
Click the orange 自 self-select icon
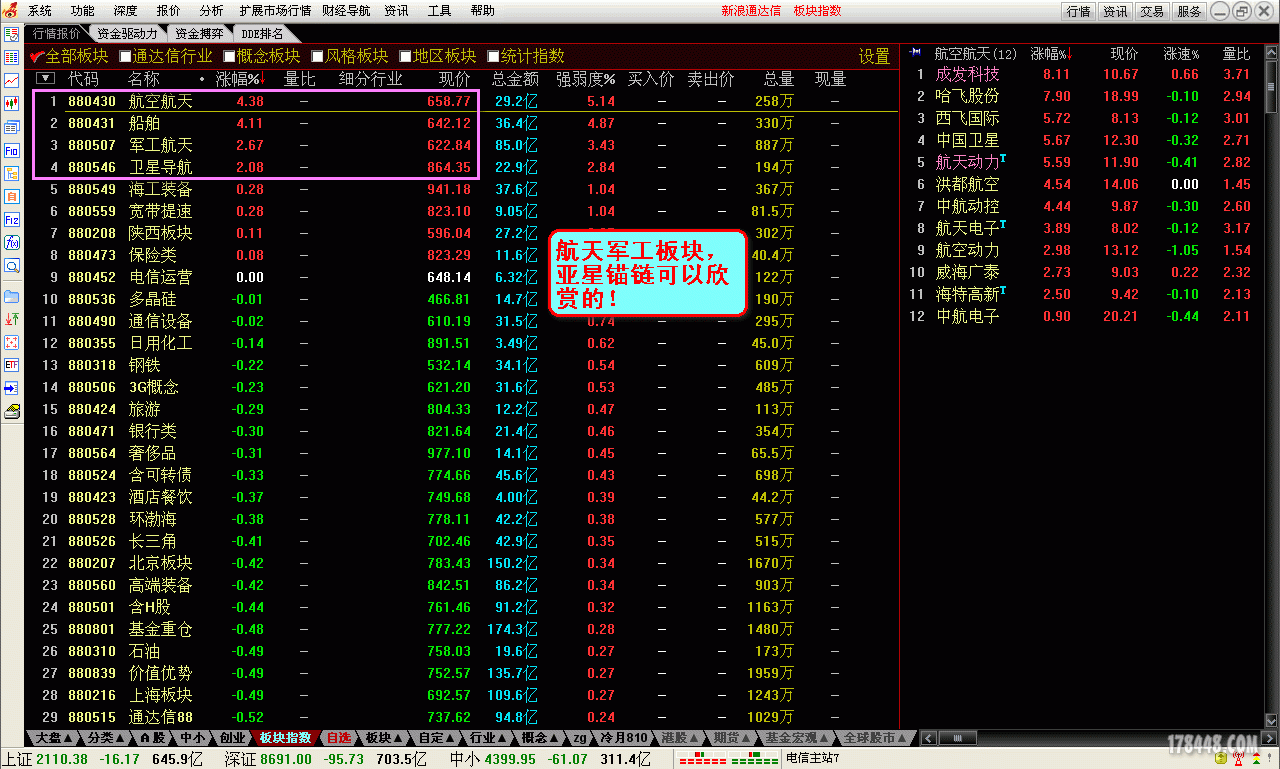click(x=11, y=197)
